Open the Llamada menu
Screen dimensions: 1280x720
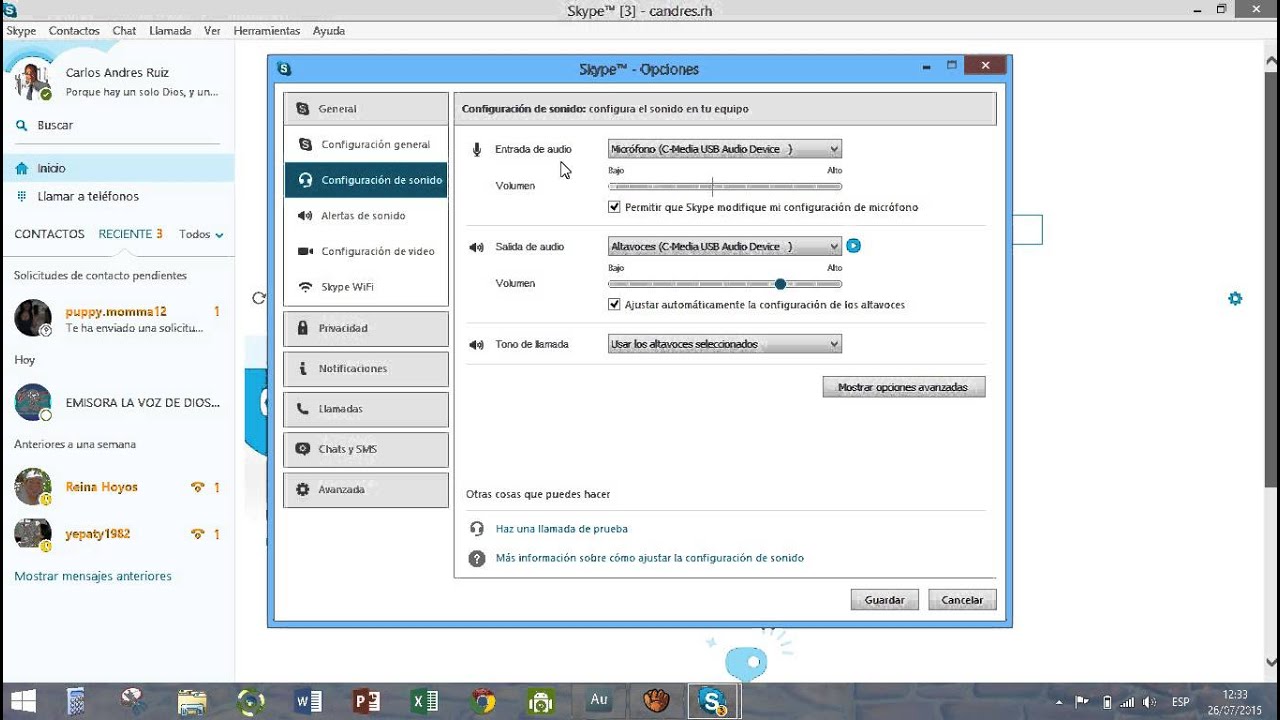tap(170, 31)
